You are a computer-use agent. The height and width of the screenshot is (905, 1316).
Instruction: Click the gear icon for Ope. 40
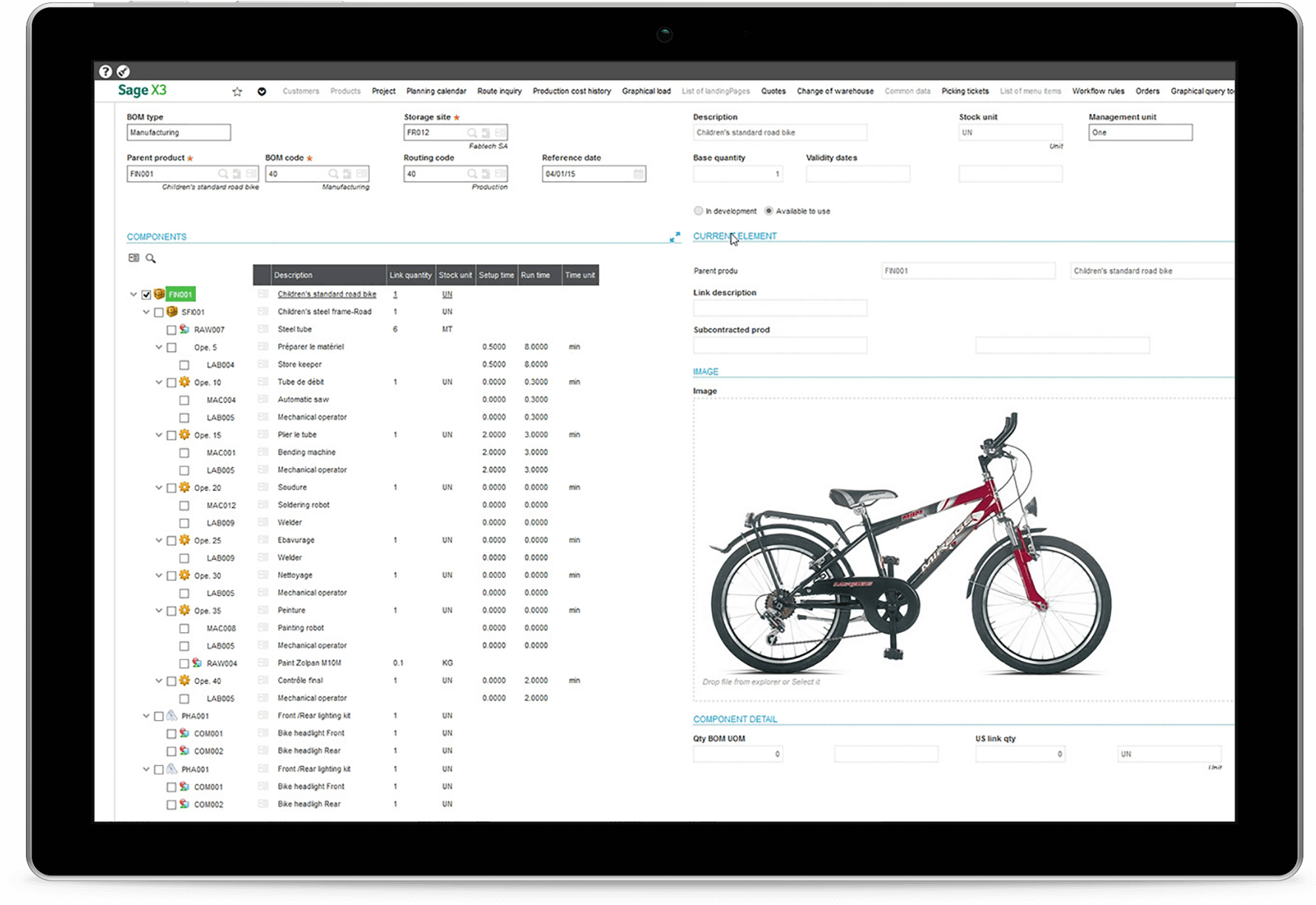click(184, 681)
